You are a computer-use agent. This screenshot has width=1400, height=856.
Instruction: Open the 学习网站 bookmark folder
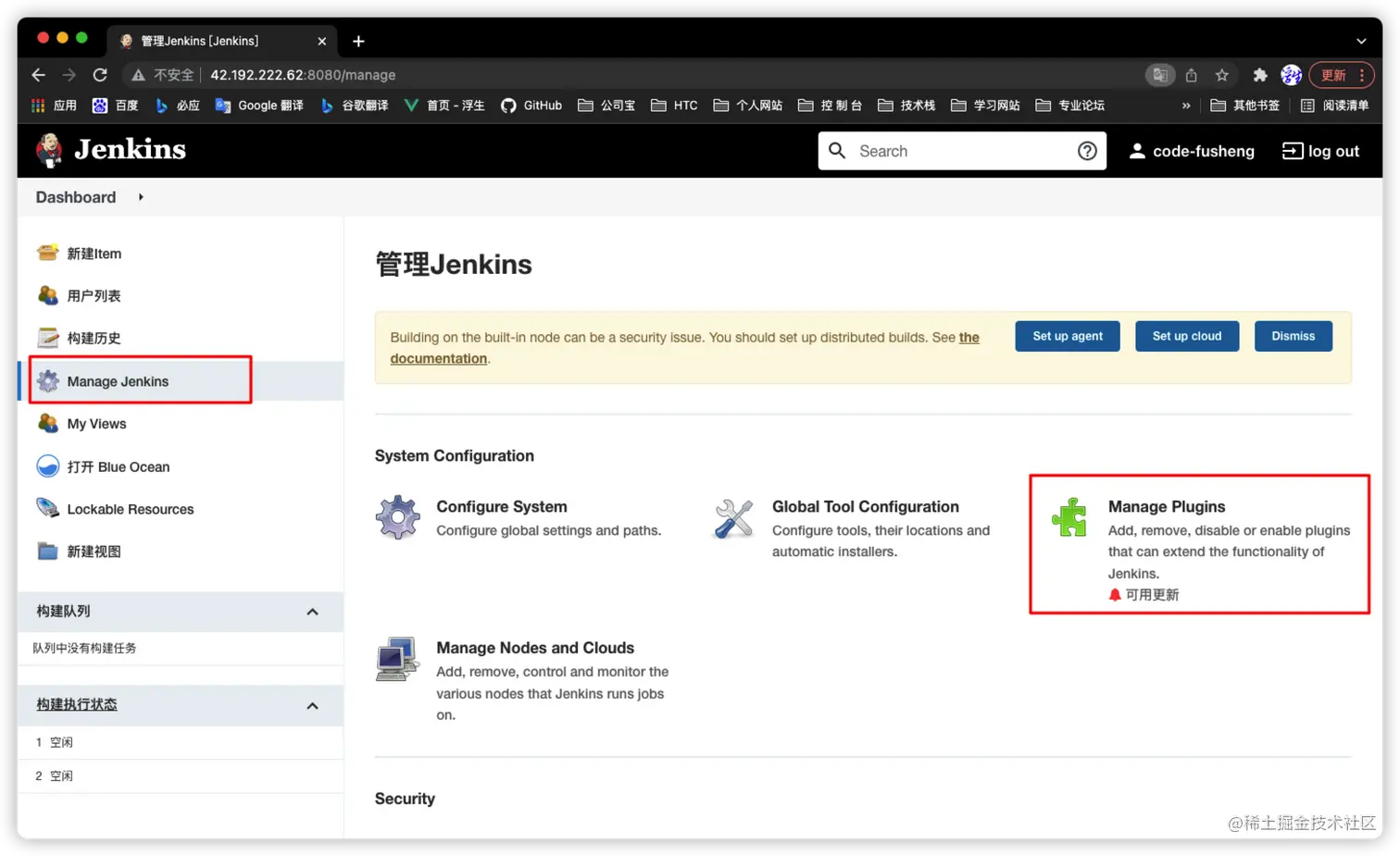click(x=985, y=105)
